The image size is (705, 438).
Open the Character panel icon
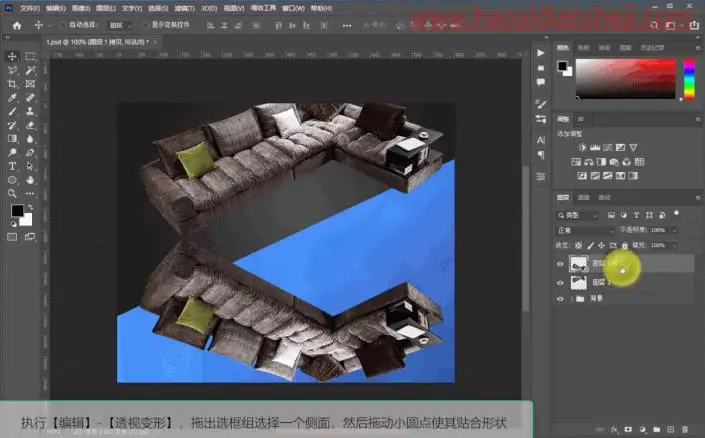tap(540, 140)
